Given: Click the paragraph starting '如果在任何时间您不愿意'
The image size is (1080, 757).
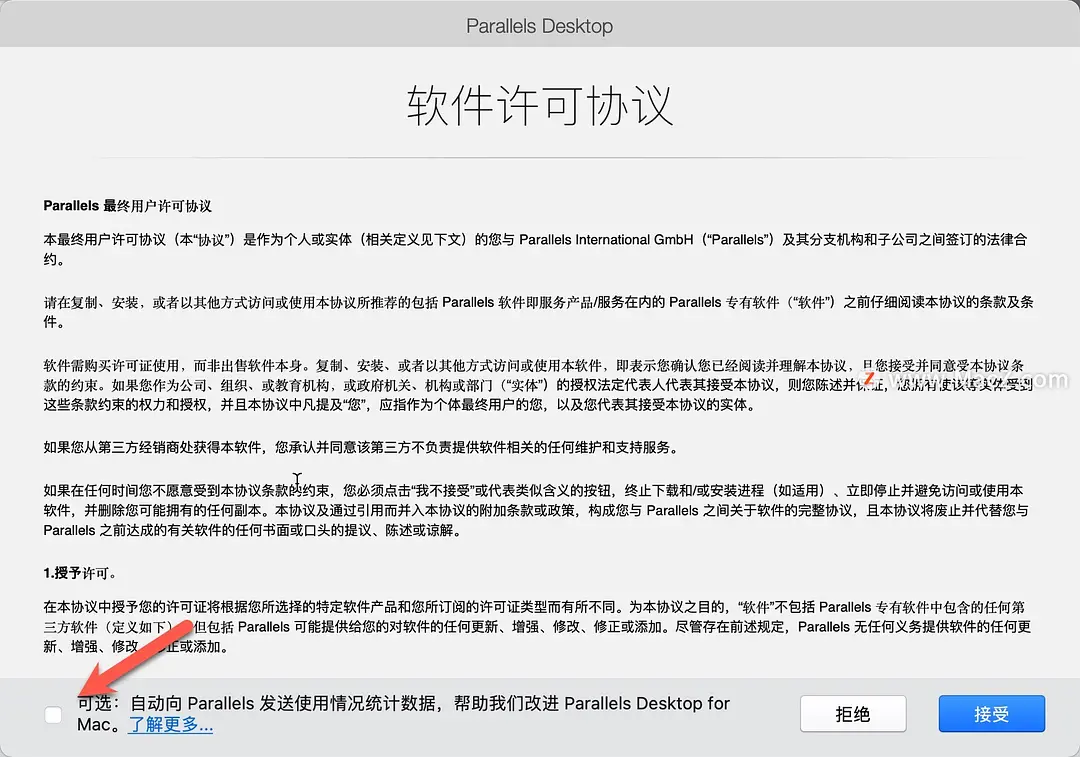Looking at the screenshot, I should point(537,510).
